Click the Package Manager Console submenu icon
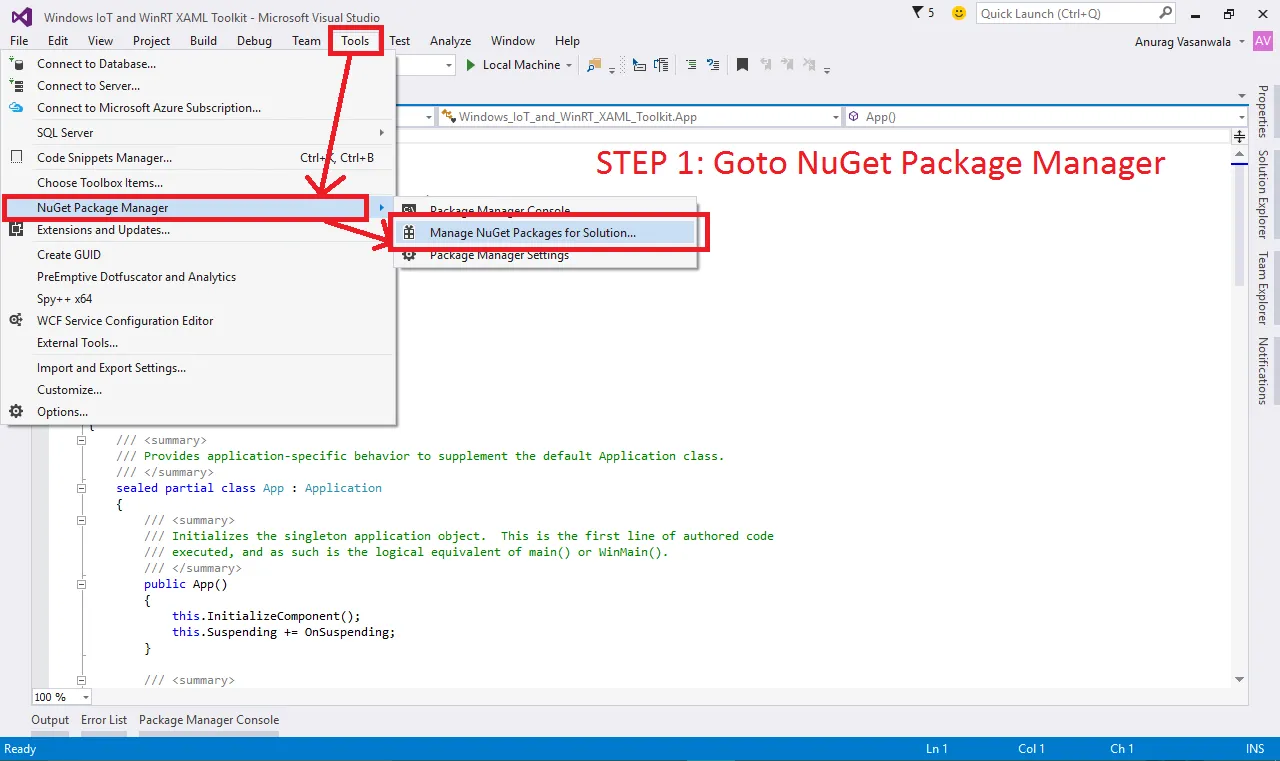1280x761 pixels. click(409, 211)
